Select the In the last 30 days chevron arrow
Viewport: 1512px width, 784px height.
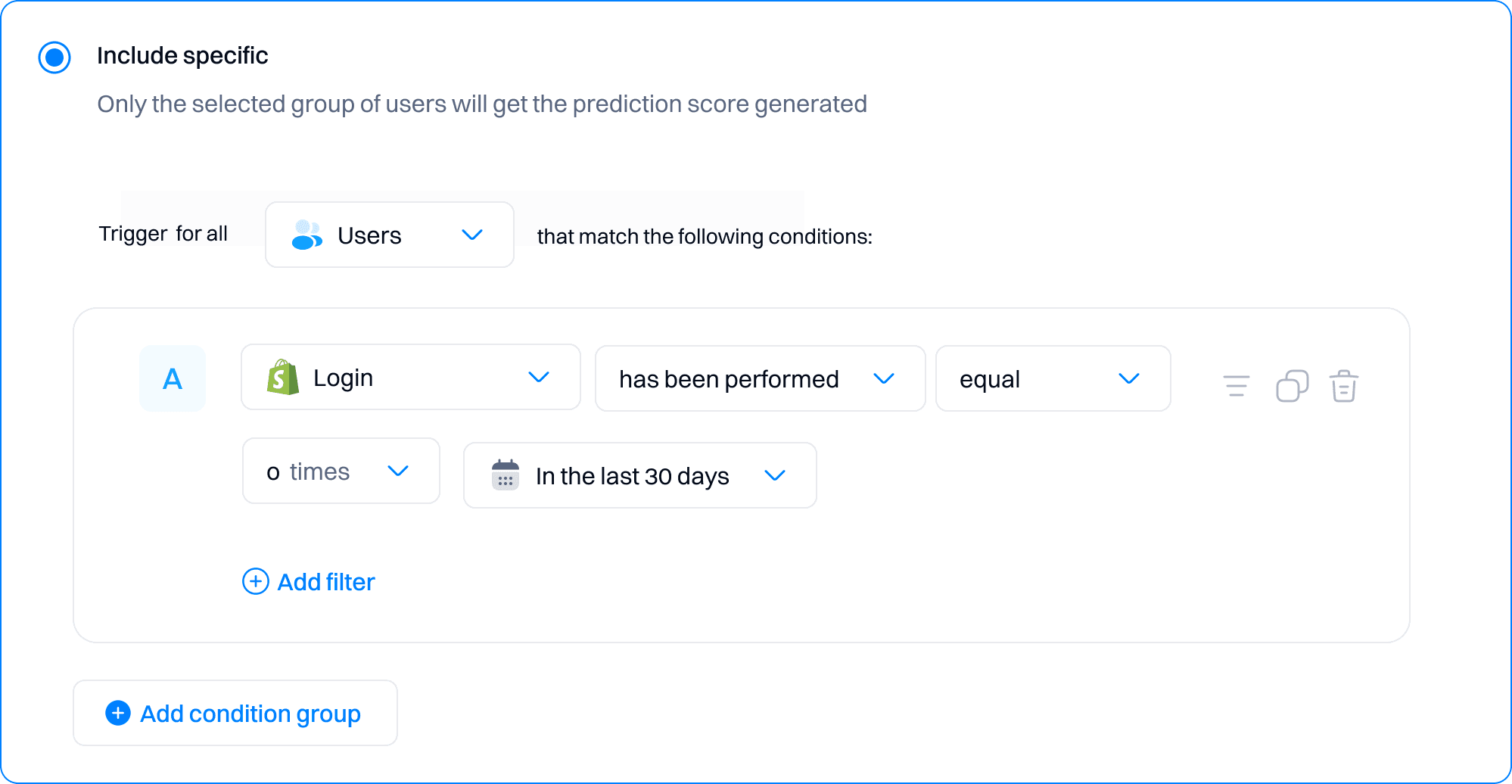tap(775, 475)
